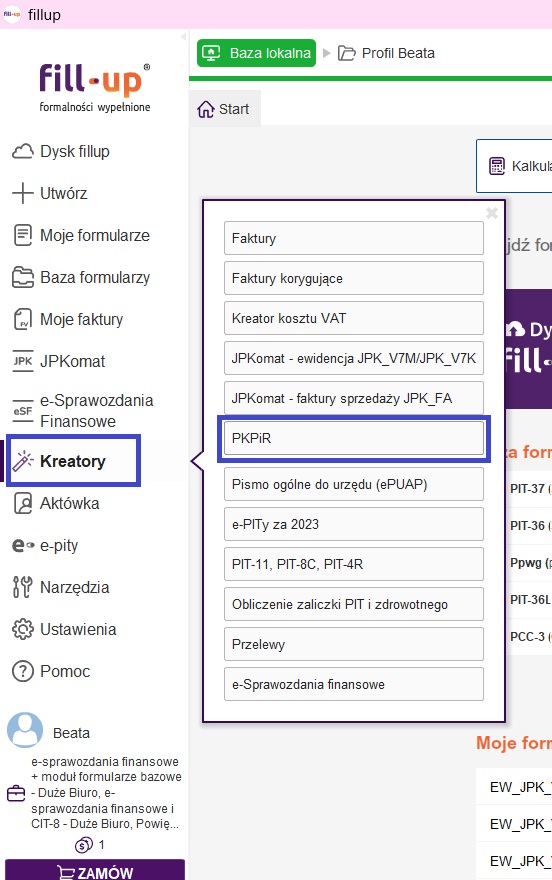Click the Utwórz plus icon
Viewport: 552px width, 880px height.
click(22, 193)
